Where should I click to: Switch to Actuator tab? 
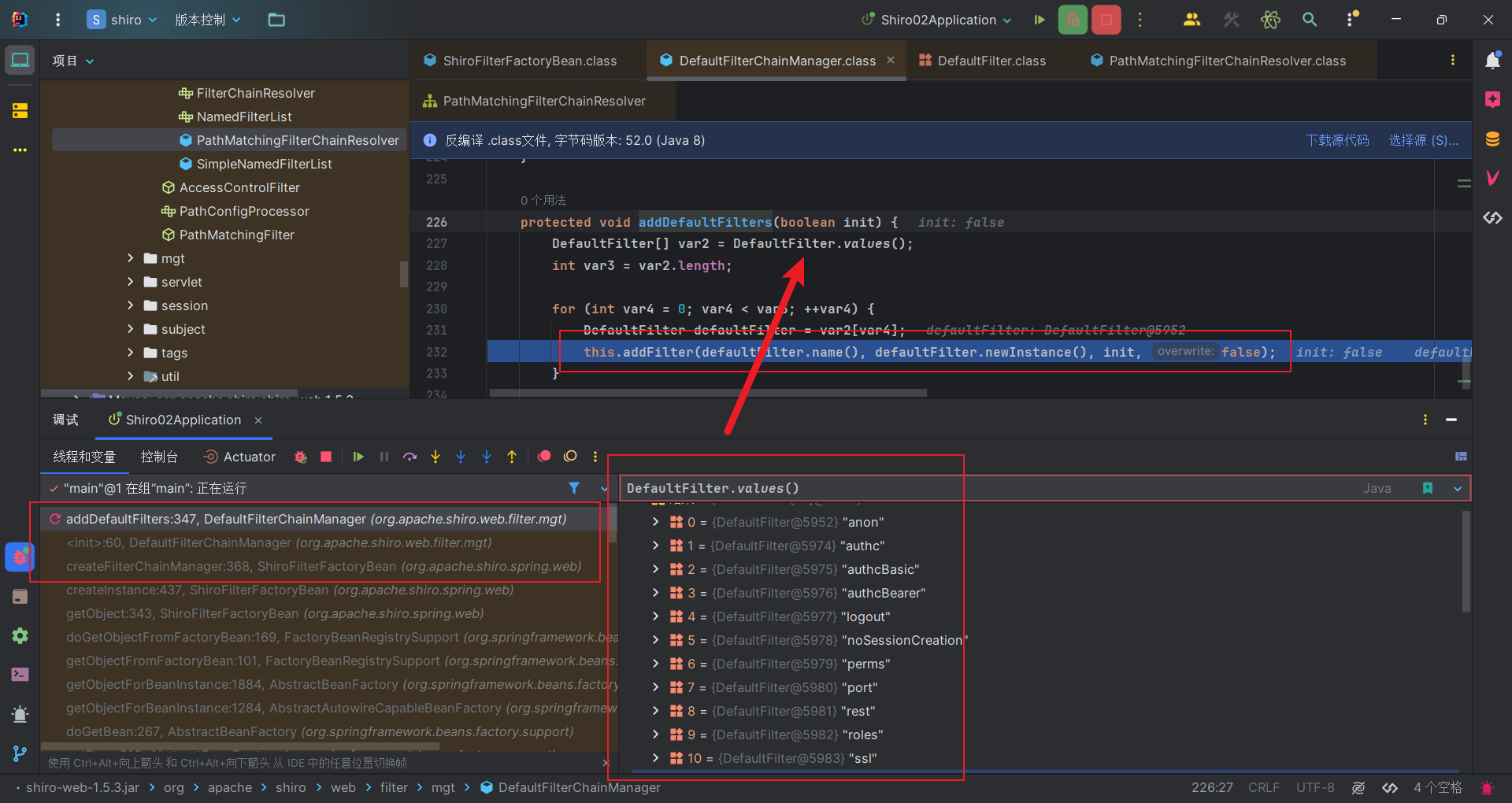click(239, 457)
